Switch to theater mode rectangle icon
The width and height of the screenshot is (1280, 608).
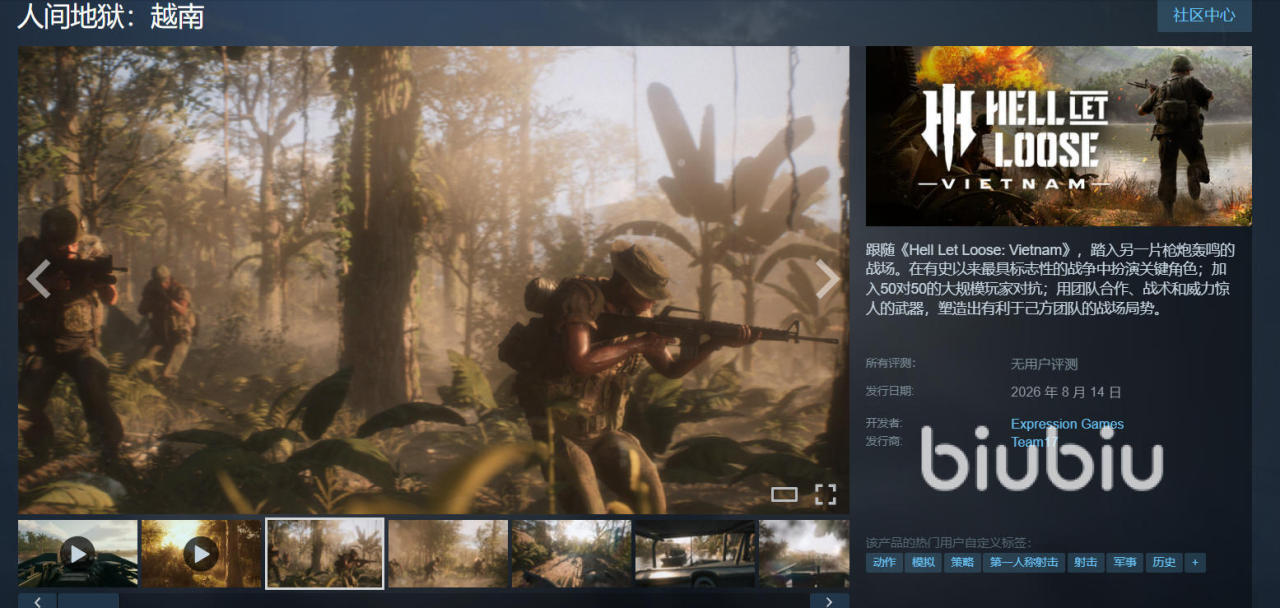(785, 494)
